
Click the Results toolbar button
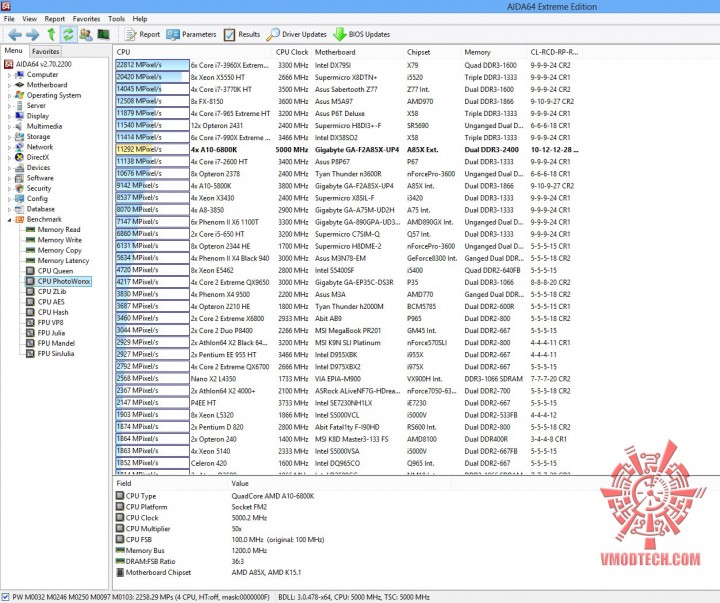(x=242, y=34)
